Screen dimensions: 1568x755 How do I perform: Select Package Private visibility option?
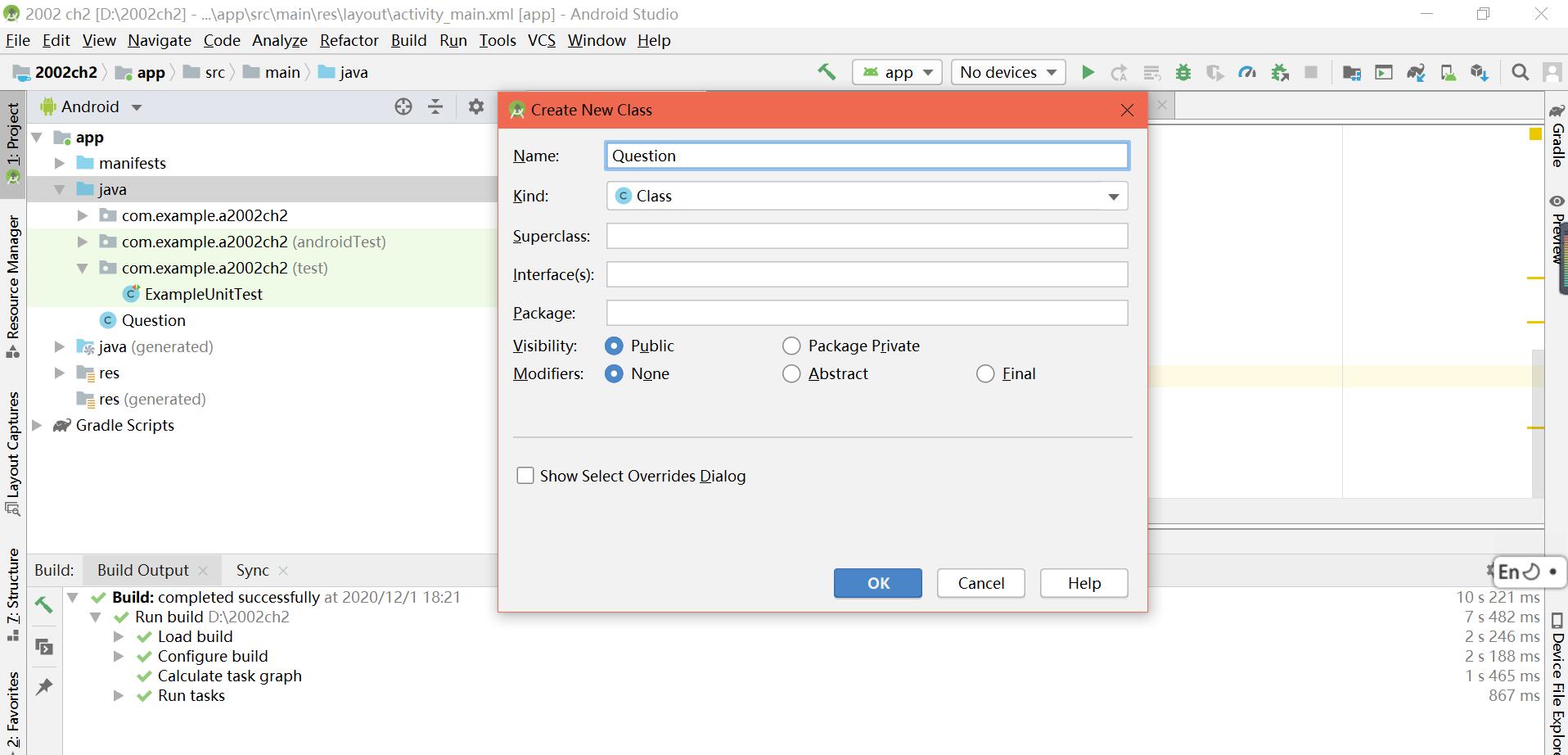pyautogui.click(x=791, y=346)
